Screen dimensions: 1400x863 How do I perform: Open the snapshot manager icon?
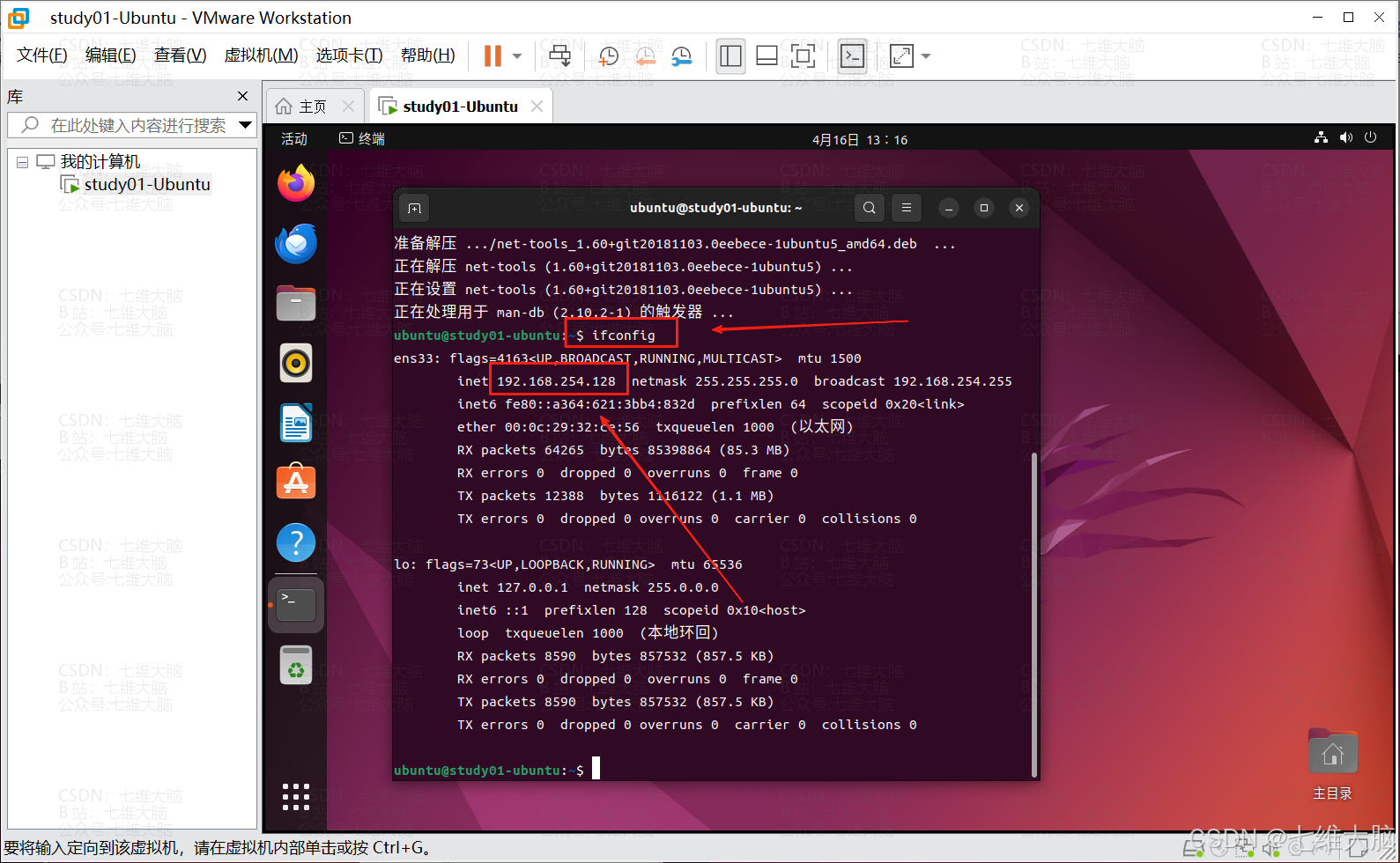click(x=681, y=56)
